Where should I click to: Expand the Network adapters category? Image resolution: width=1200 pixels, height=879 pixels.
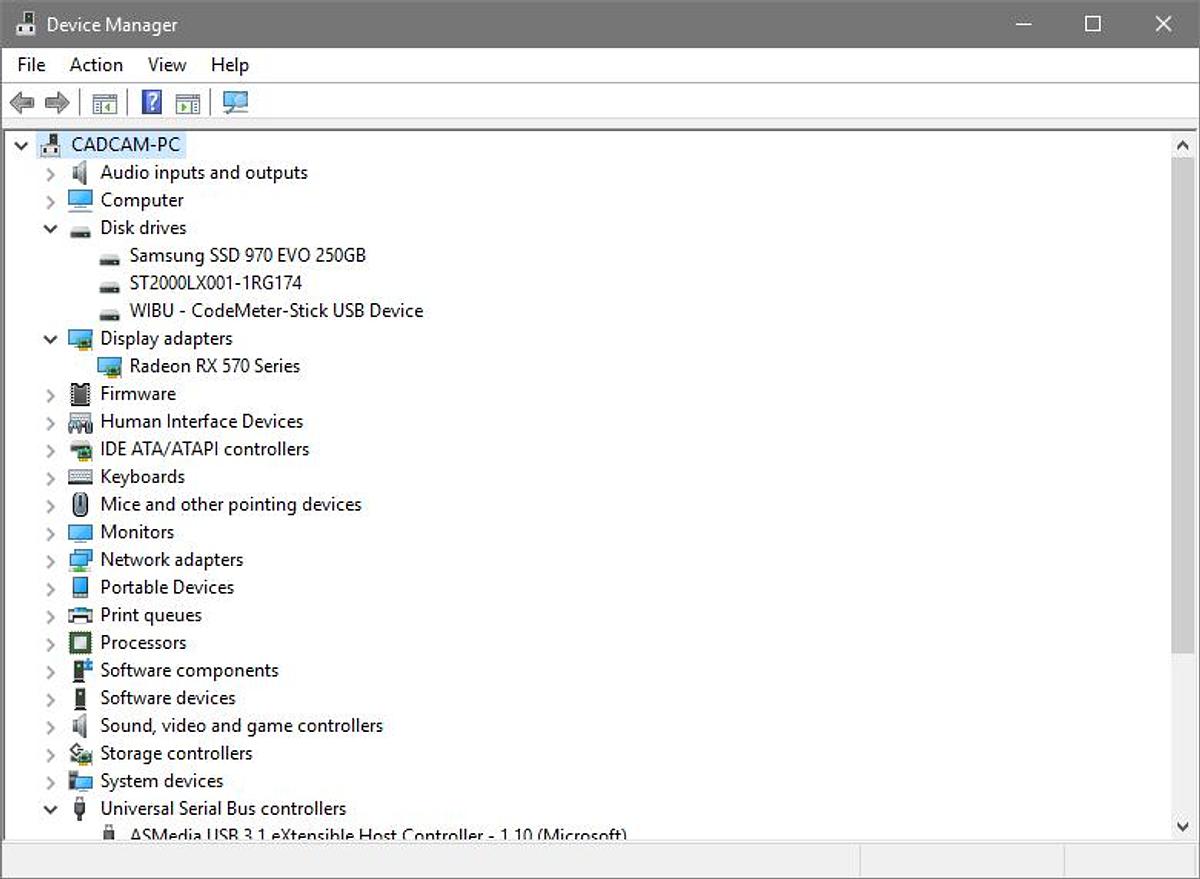(x=51, y=561)
